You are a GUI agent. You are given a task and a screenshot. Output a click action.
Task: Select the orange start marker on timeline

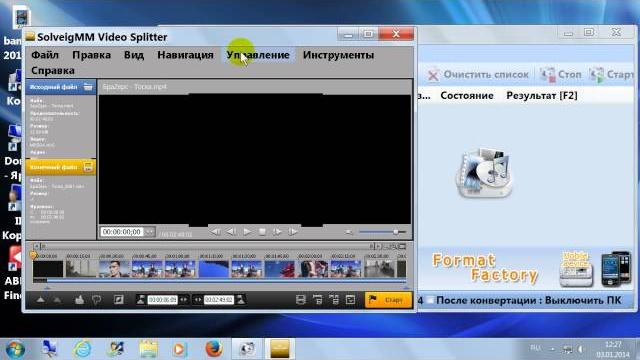33,256
